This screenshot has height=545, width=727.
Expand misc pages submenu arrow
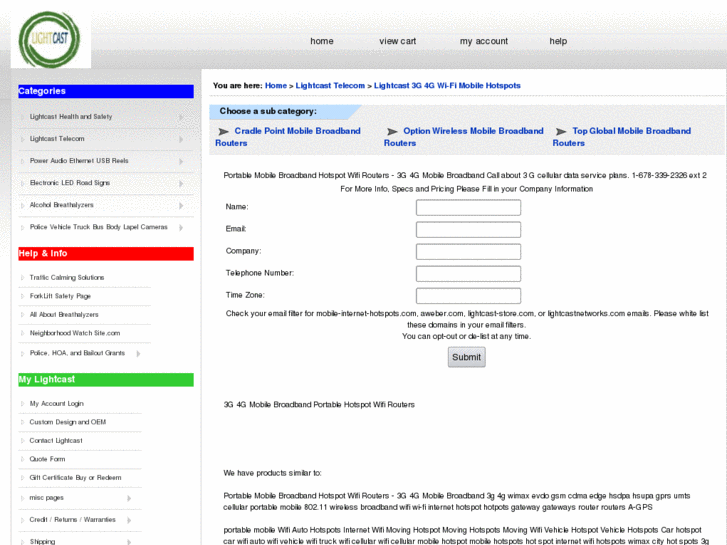[129, 498]
